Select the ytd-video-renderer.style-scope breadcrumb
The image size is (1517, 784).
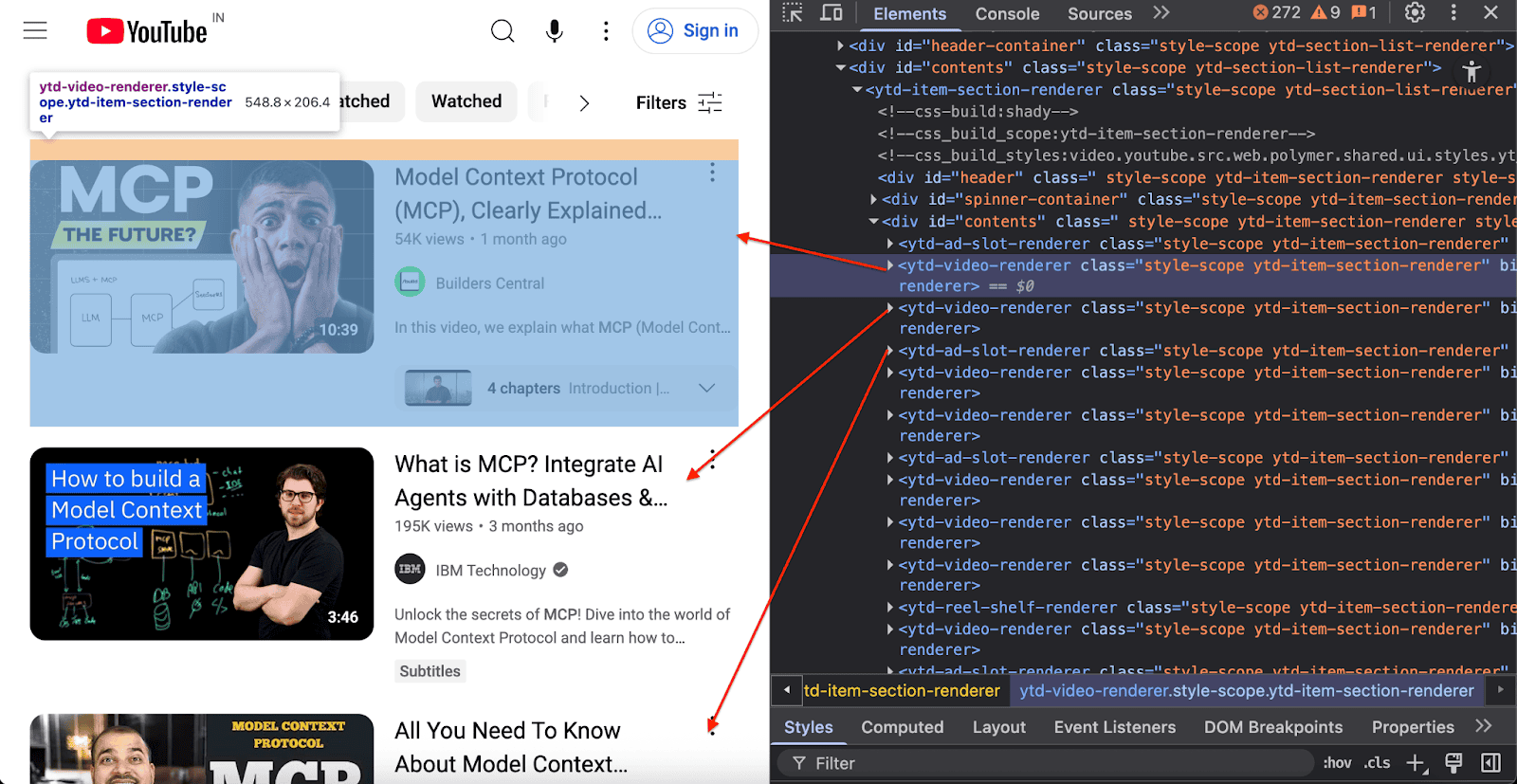click(x=1247, y=691)
